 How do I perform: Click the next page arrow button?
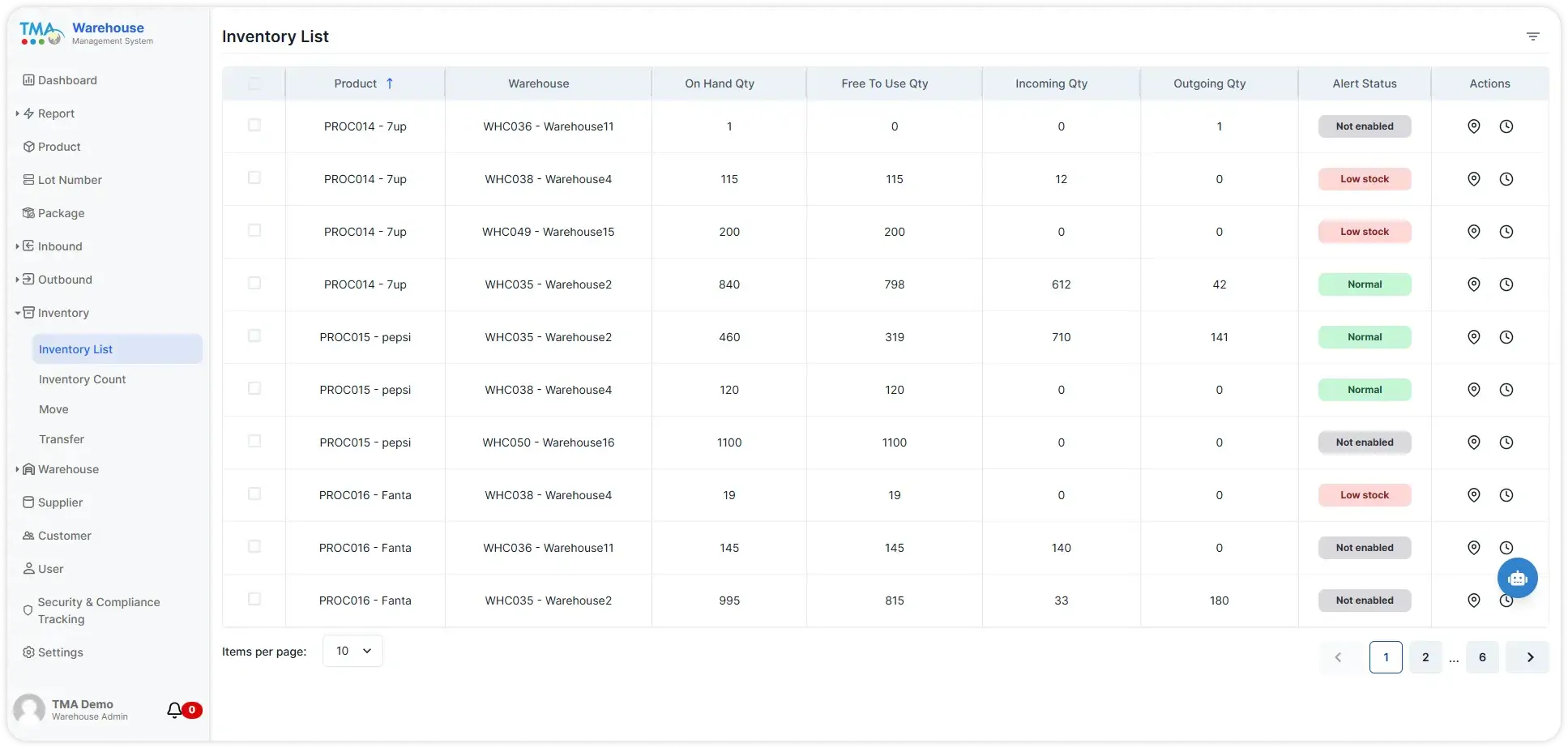[1529, 657]
